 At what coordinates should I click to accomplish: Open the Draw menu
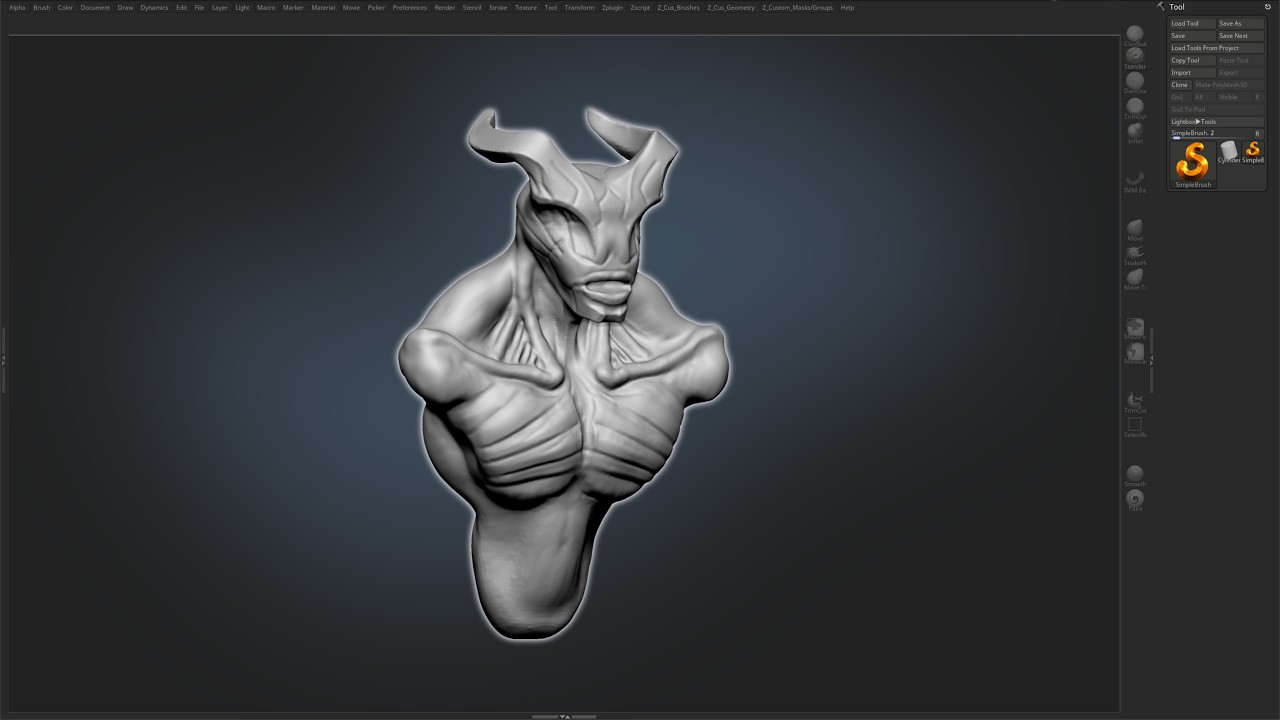pyautogui.click(x=125, y=7)
